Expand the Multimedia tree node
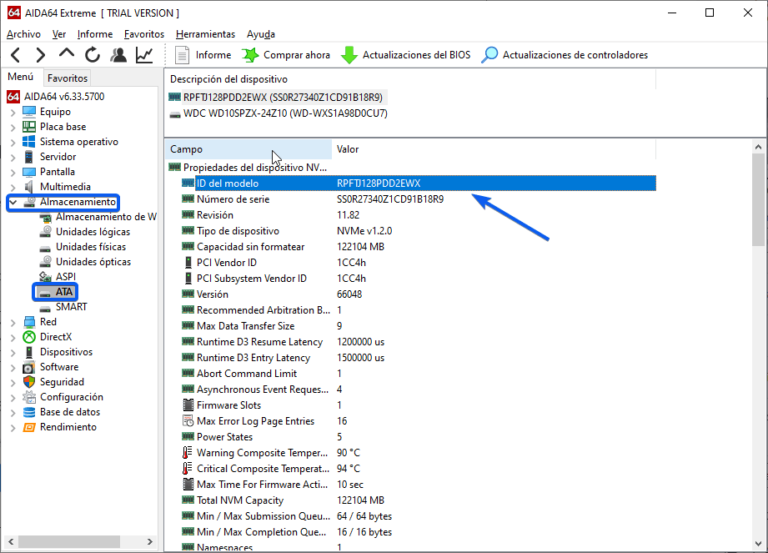The height and width of the screenshot is (553, 768). pyautogui.click(x=13, y=187)
